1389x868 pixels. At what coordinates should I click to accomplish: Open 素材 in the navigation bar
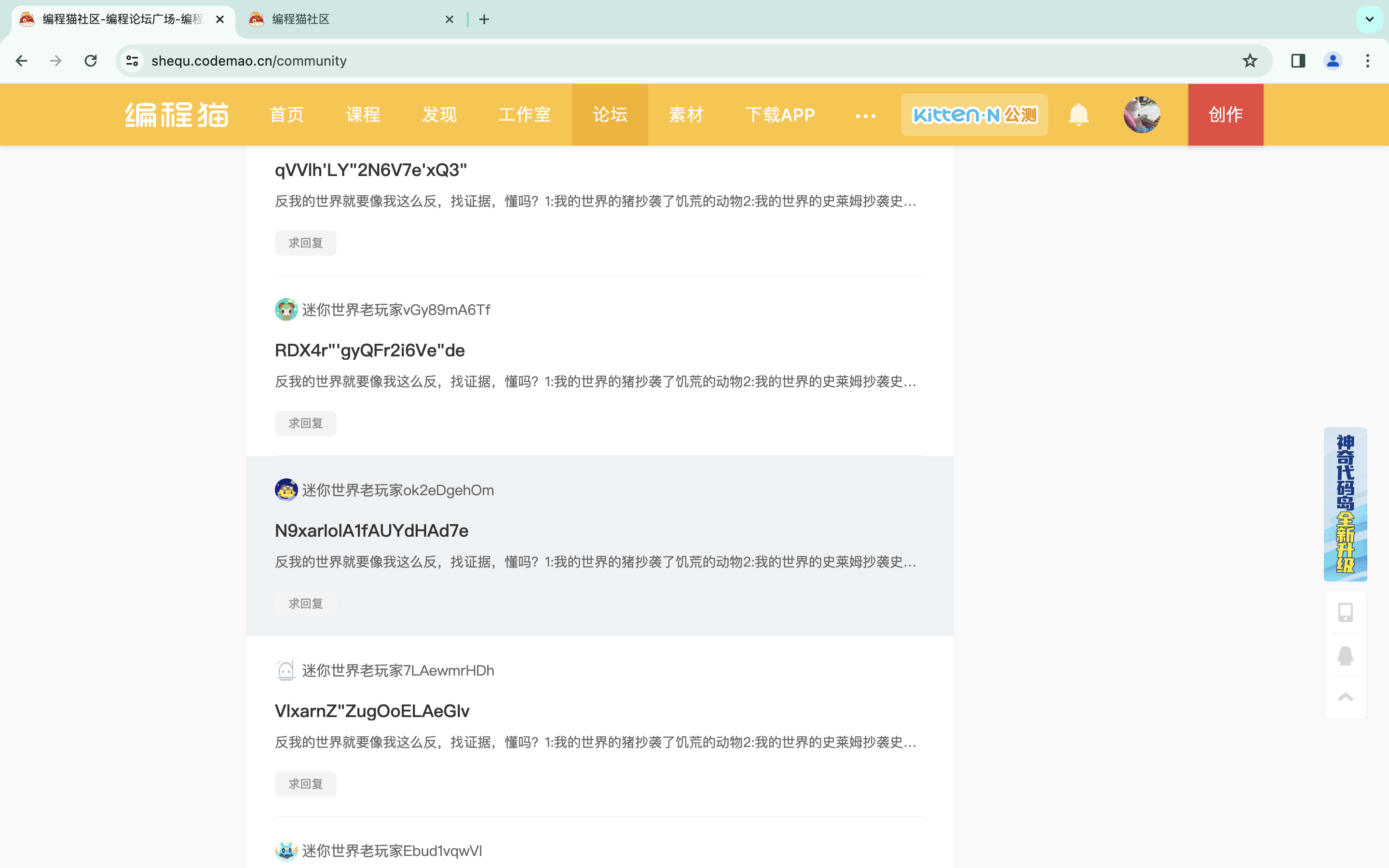point(686,114)
